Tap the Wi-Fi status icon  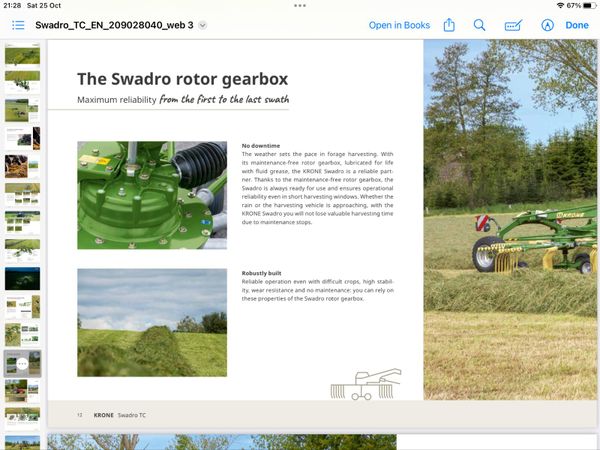(560, 5)
